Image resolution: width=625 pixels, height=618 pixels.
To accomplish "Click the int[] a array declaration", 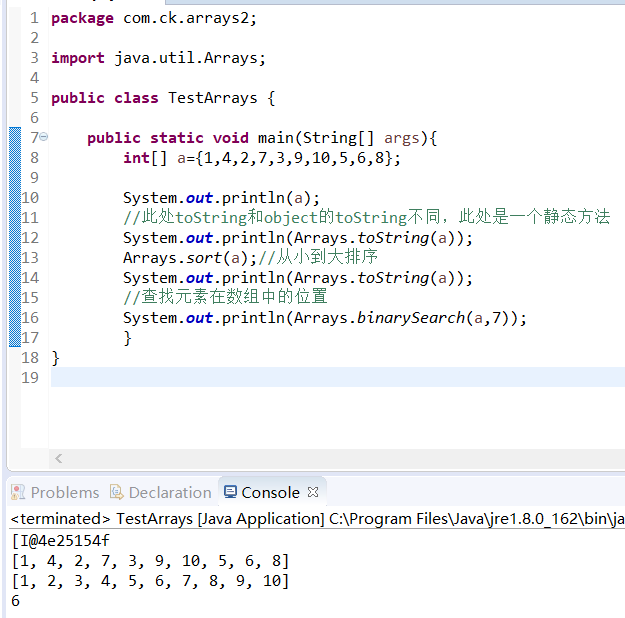I will (x=261, y=158).
